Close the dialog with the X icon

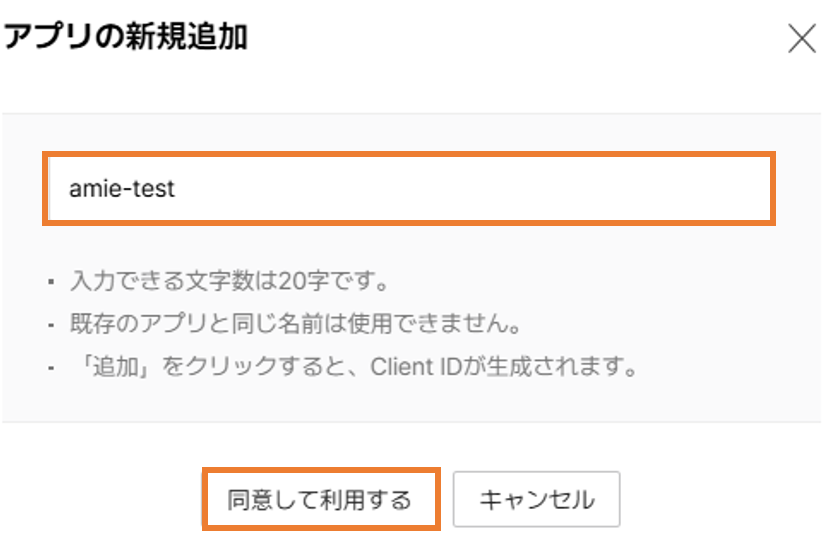802,40
